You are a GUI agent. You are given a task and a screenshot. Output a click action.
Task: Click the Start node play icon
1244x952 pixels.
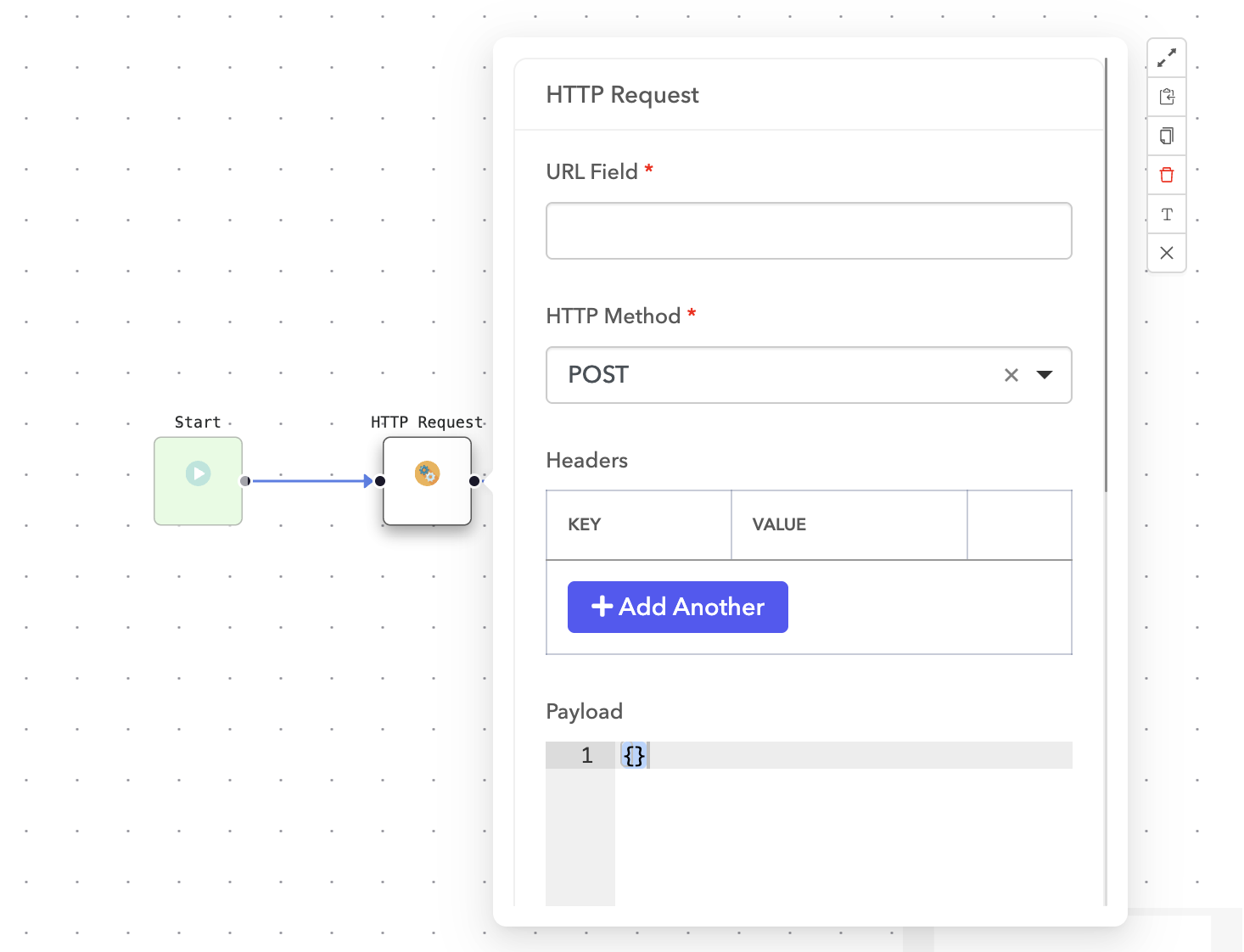(198, 474)
